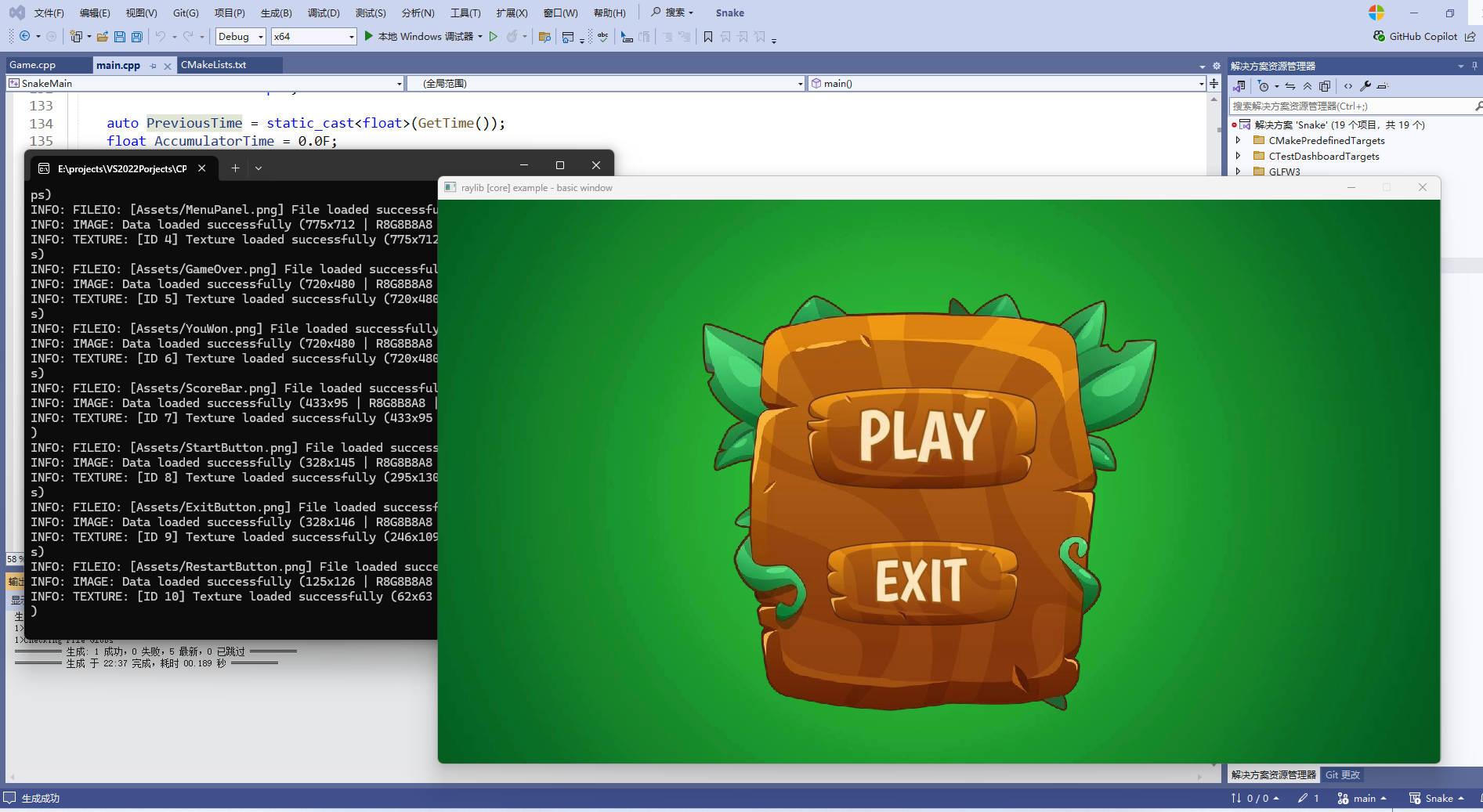Open the SnakeMain project scope dropdown
The width and height of the screenshot is (1483, 812).
[x=205, y=83]
